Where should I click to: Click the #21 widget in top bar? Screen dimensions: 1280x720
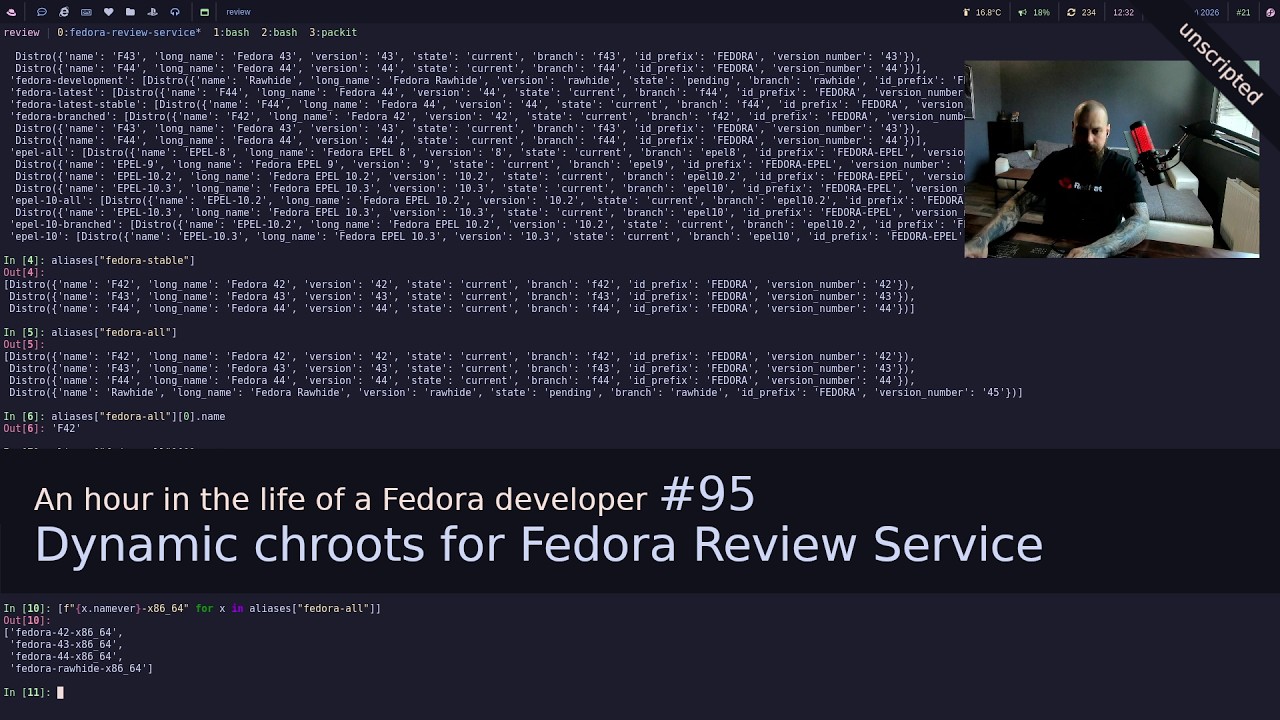point(1243,12)
